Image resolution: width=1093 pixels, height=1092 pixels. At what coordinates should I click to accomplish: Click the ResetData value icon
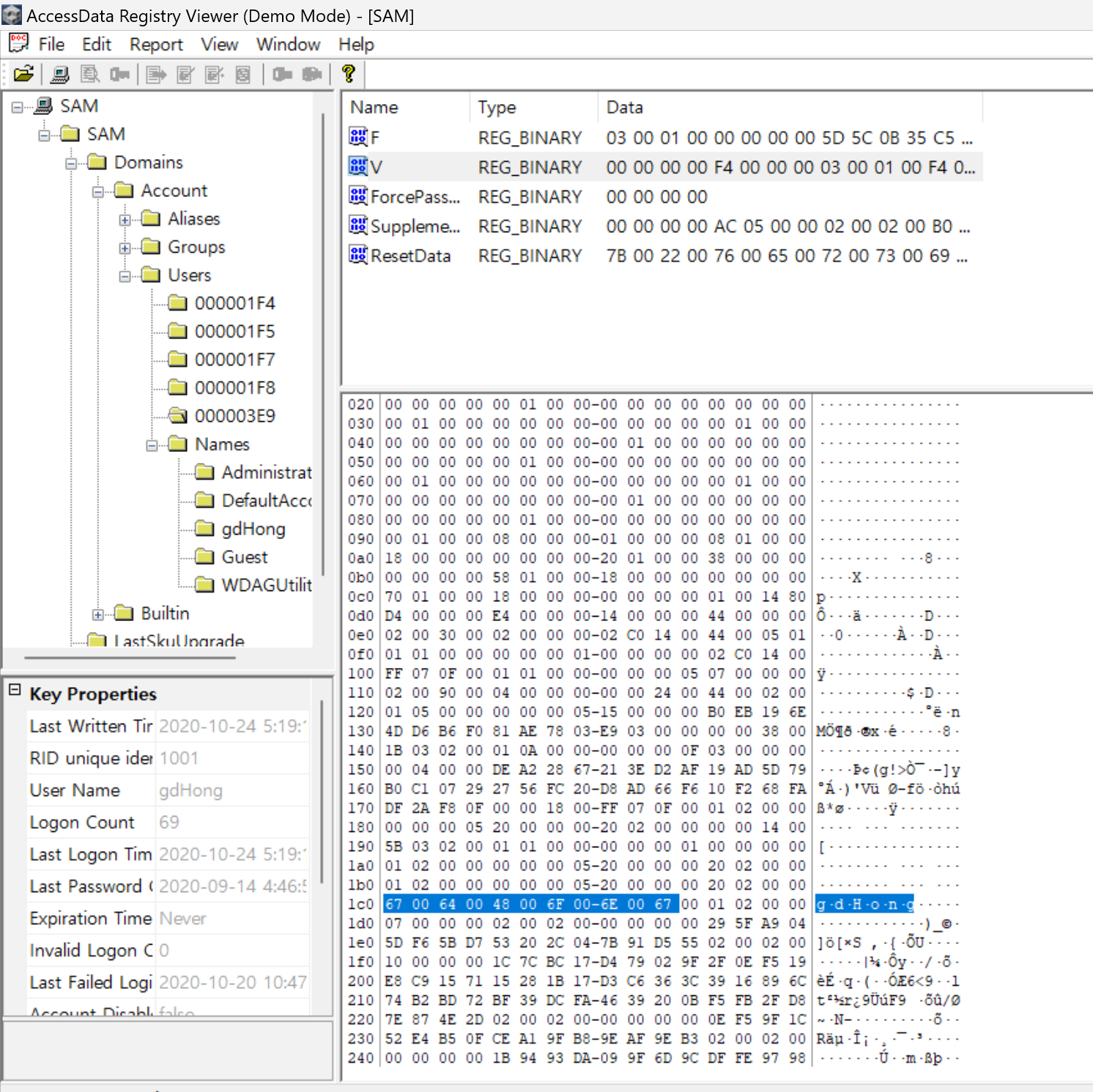click(358, 255)
